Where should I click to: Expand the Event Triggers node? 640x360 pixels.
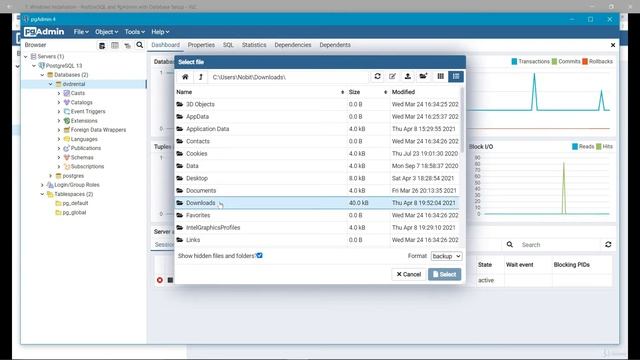(59, 111)
